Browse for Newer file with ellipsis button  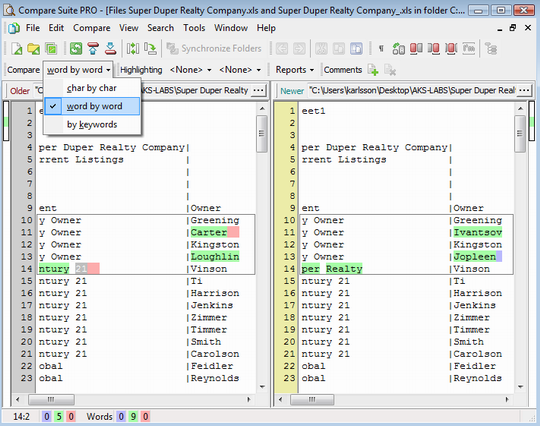pos(524,91)
